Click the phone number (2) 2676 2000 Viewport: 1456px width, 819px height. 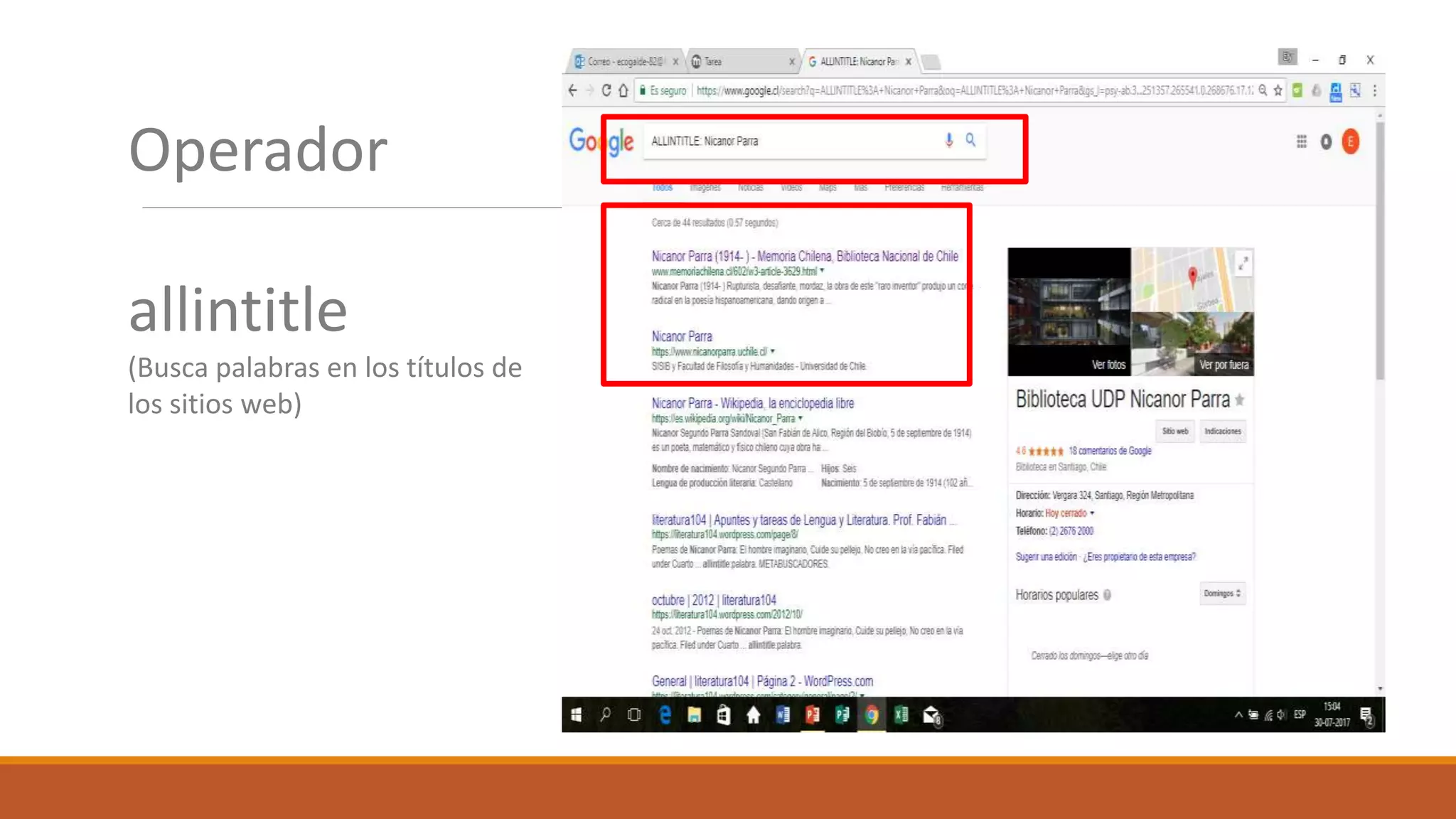tap(1071, 531)
